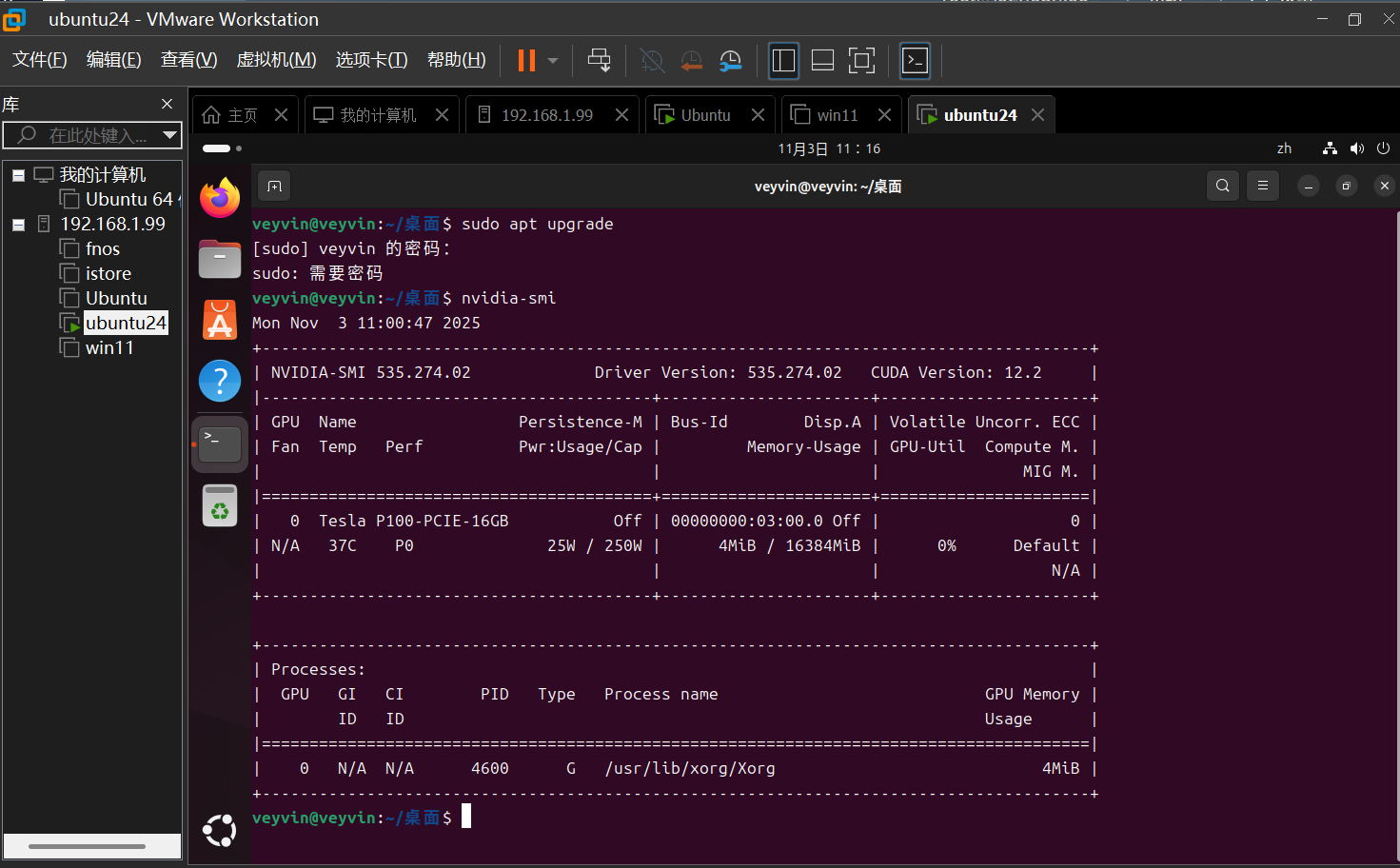The height and width of the screenshot is (868, 1400).
Task: Open the power options dropdown arrow beside pause
Action: click(x=553, y=61)
